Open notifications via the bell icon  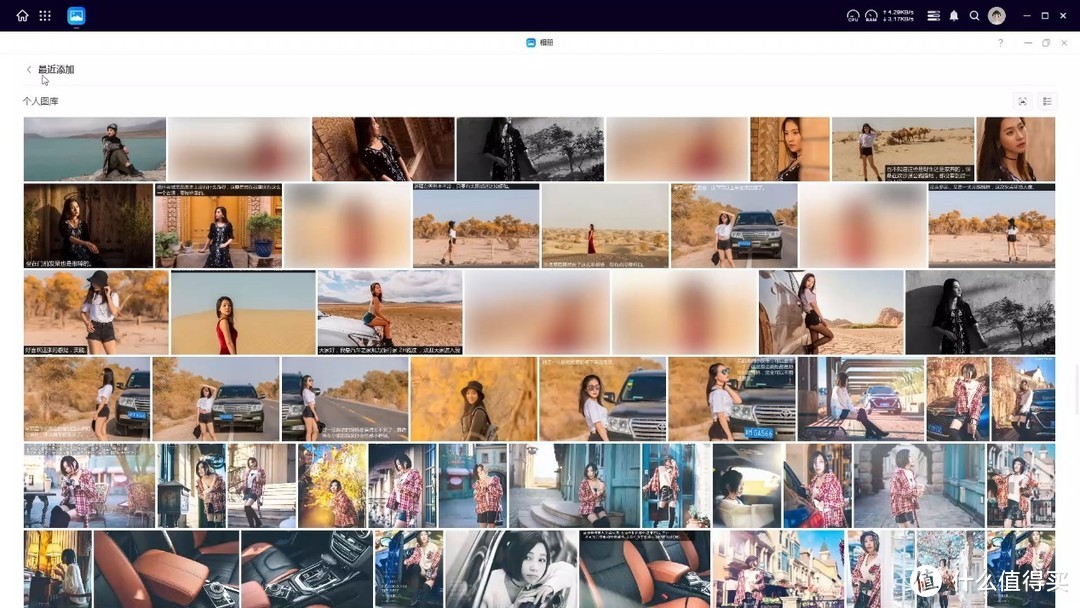(x=954, y=15)
